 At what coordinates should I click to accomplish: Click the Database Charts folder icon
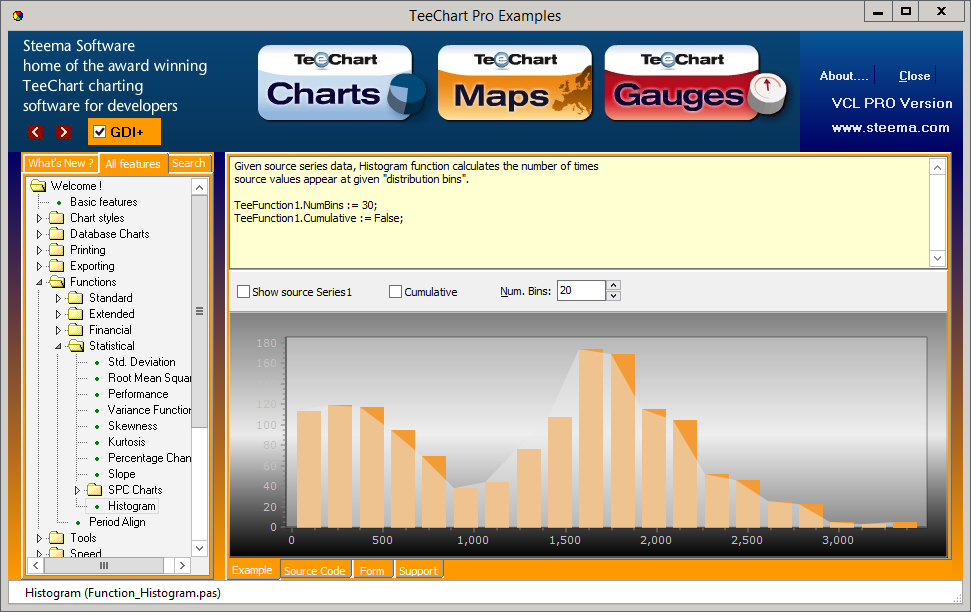(x=57, y=234)
